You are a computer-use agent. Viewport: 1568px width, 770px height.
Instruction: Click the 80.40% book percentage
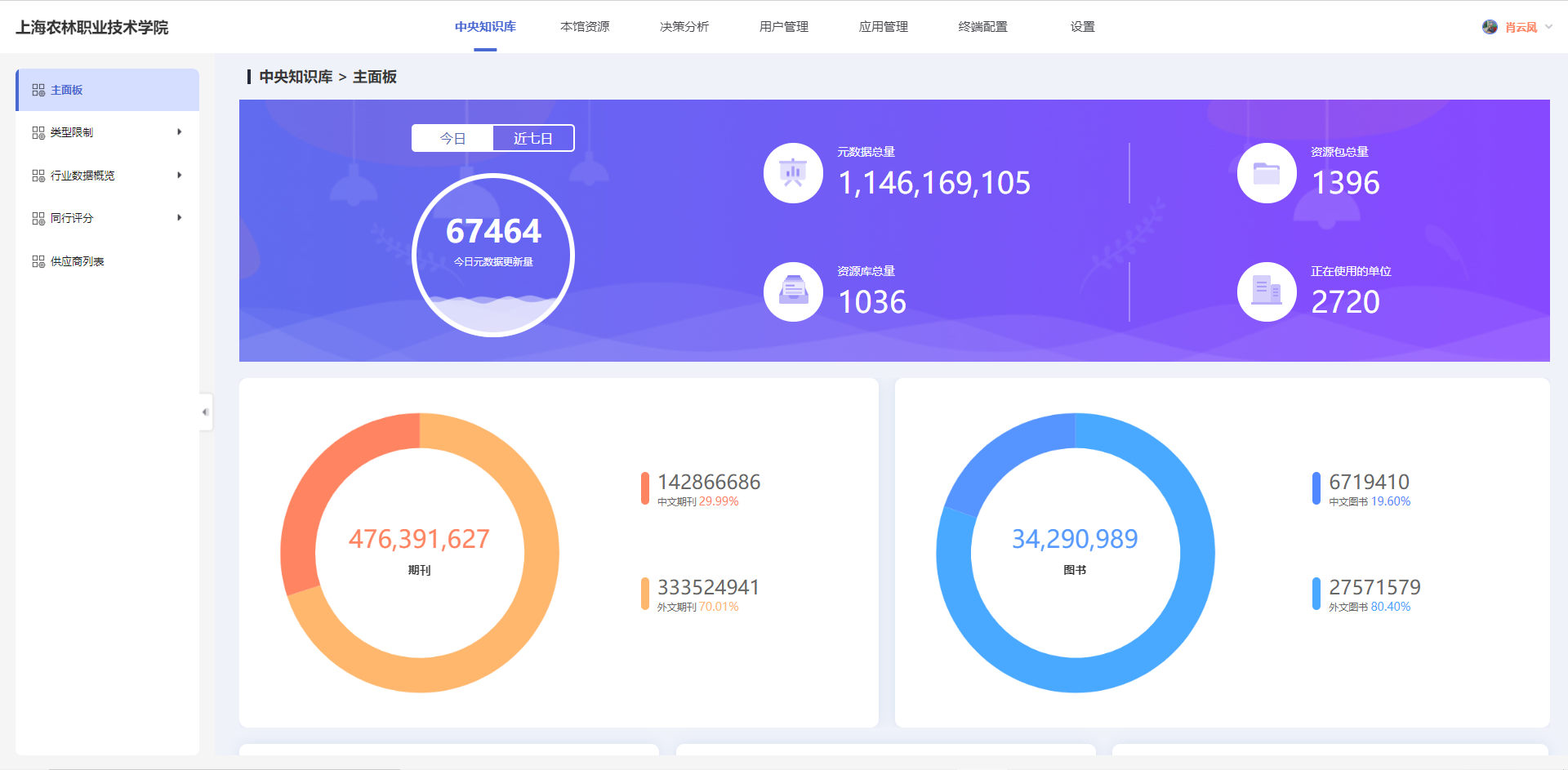(1391, 607)
